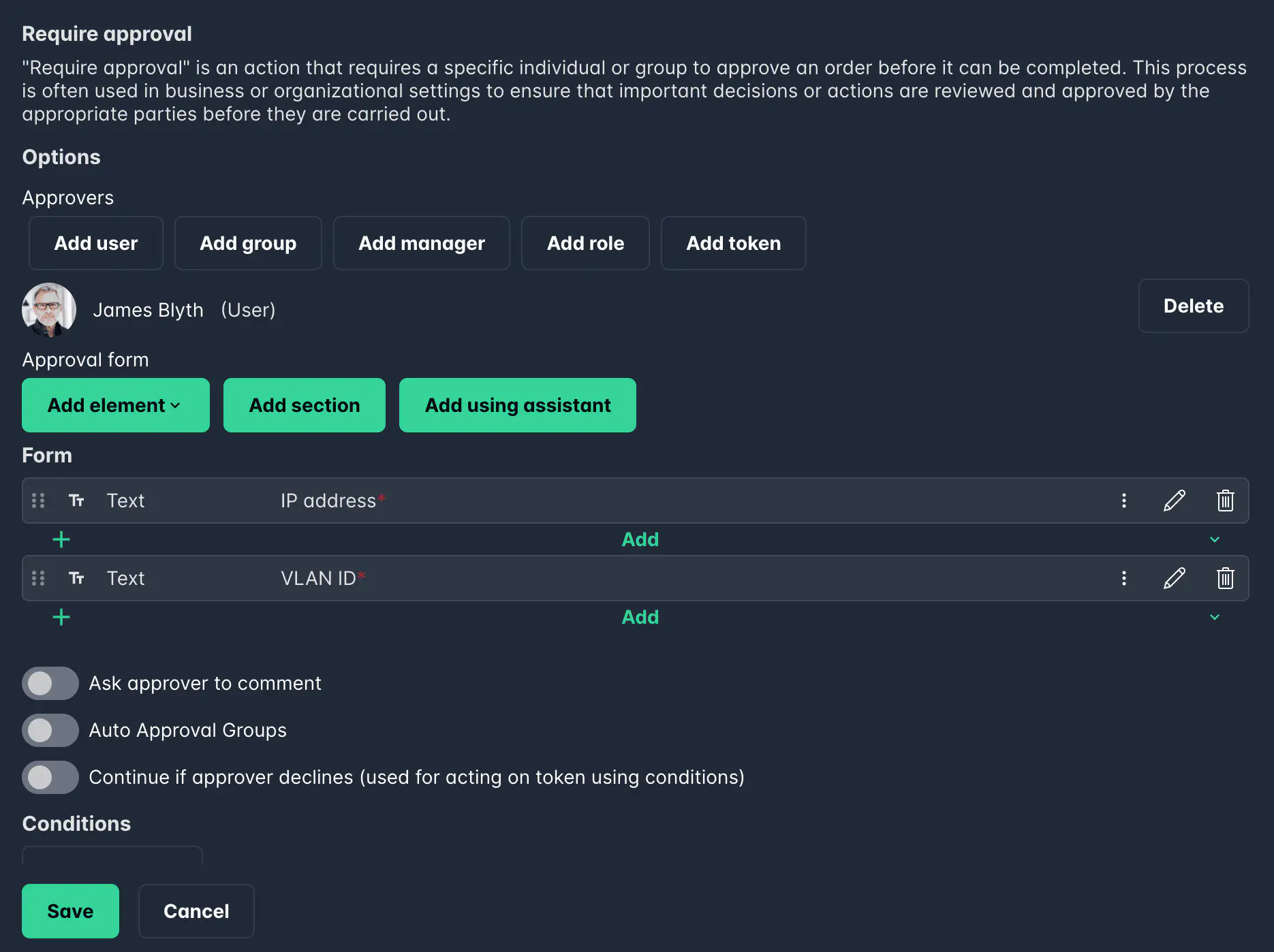Open the Add element dropdown

point(115,405)
